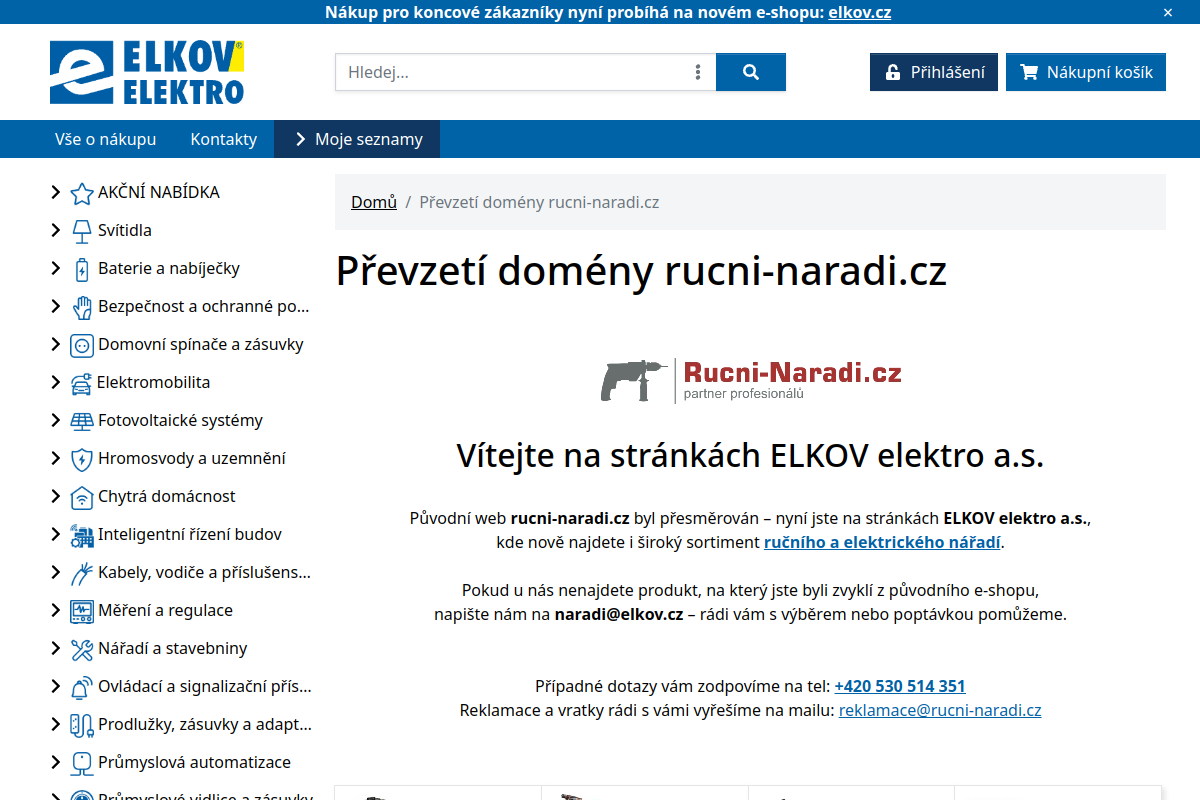Image resolution: width=1200 pixels, height=800 pixels.
Task: Click the solar panel icon beside Fotovoltaické systémy
Action: (82, 421)
